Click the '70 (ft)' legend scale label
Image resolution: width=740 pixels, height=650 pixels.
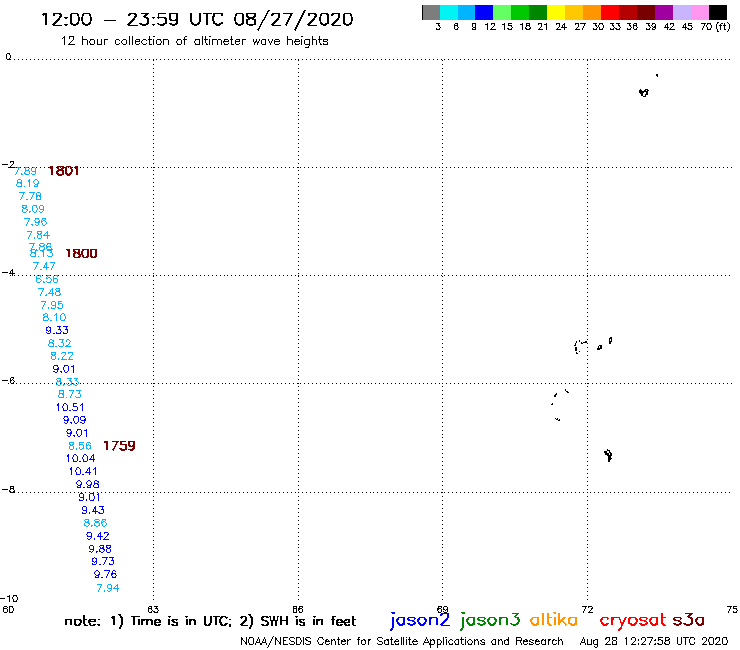coord(715,26)
